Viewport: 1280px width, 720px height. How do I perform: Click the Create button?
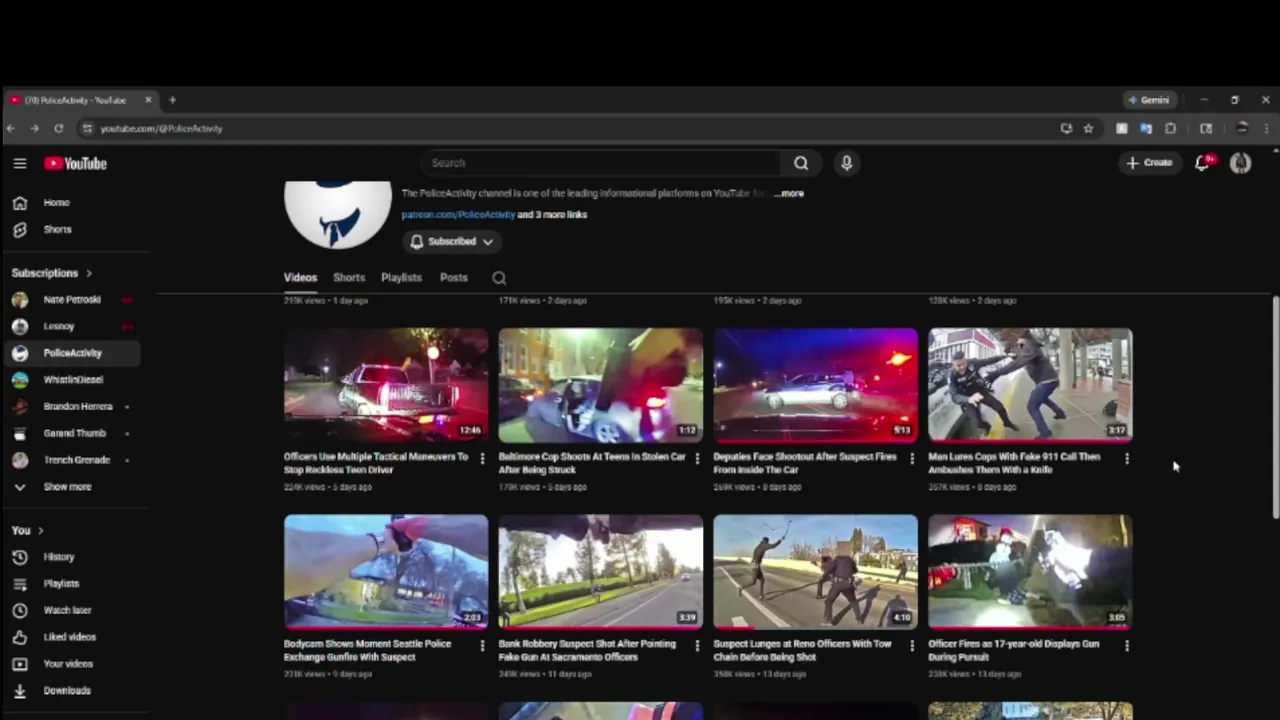point(1149,163)
